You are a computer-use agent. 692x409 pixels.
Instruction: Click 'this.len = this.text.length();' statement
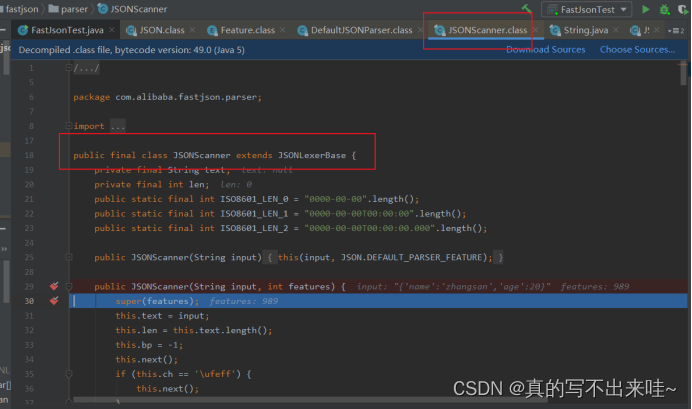(193, 330)
